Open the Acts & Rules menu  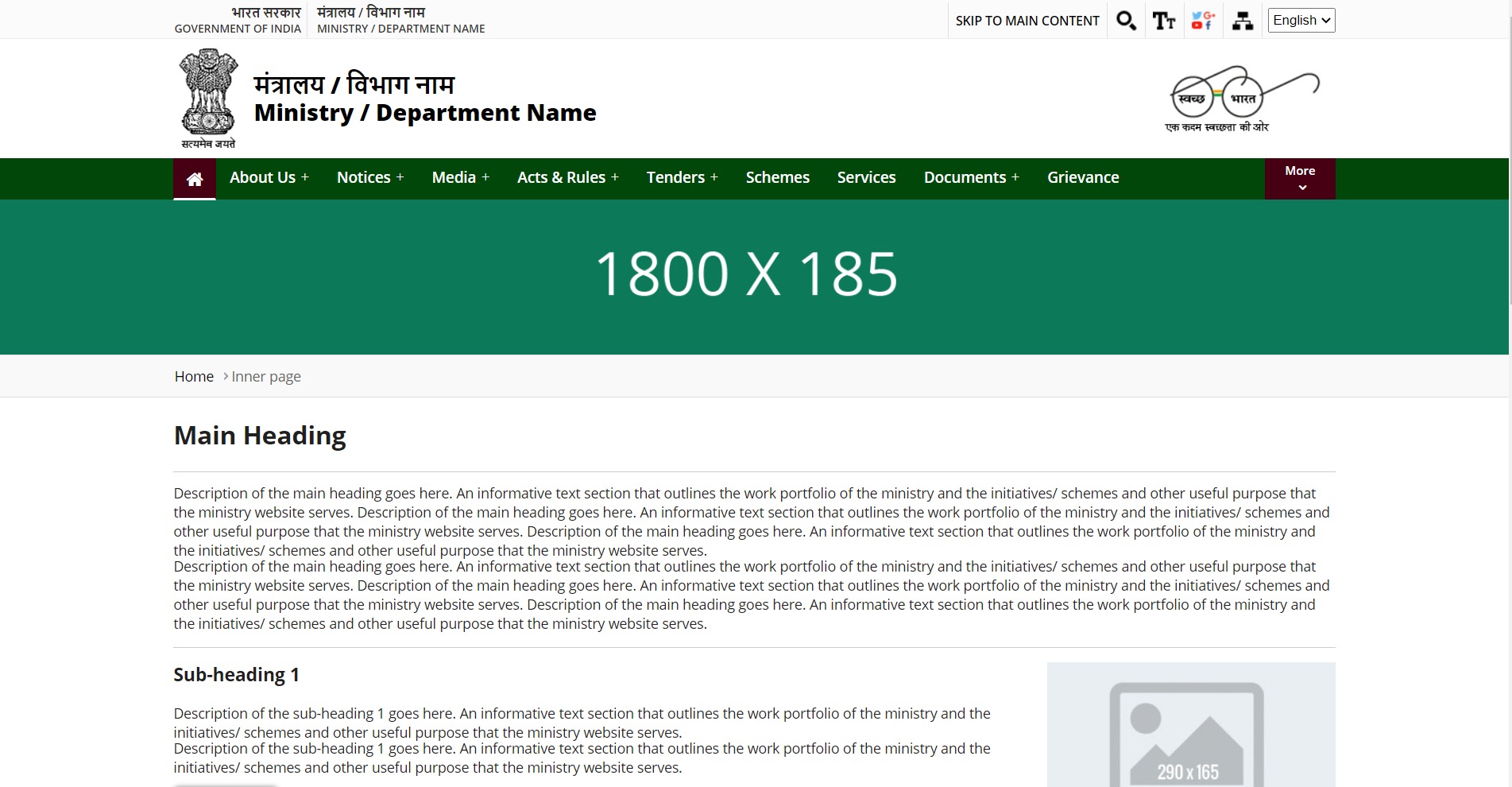(567, 178)
